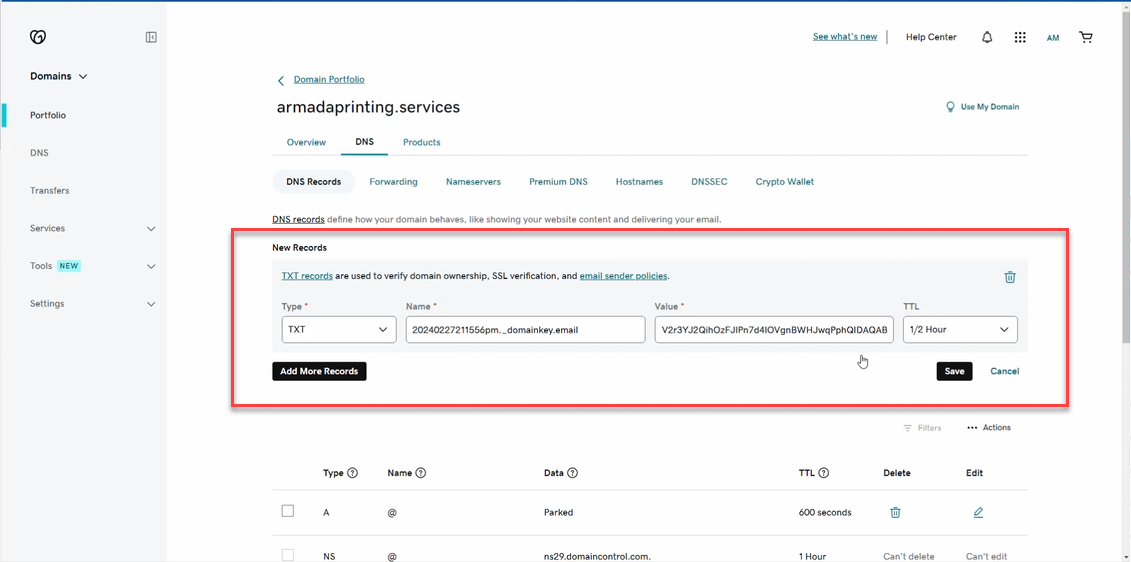Open the TXT records help link

[307, 276]
